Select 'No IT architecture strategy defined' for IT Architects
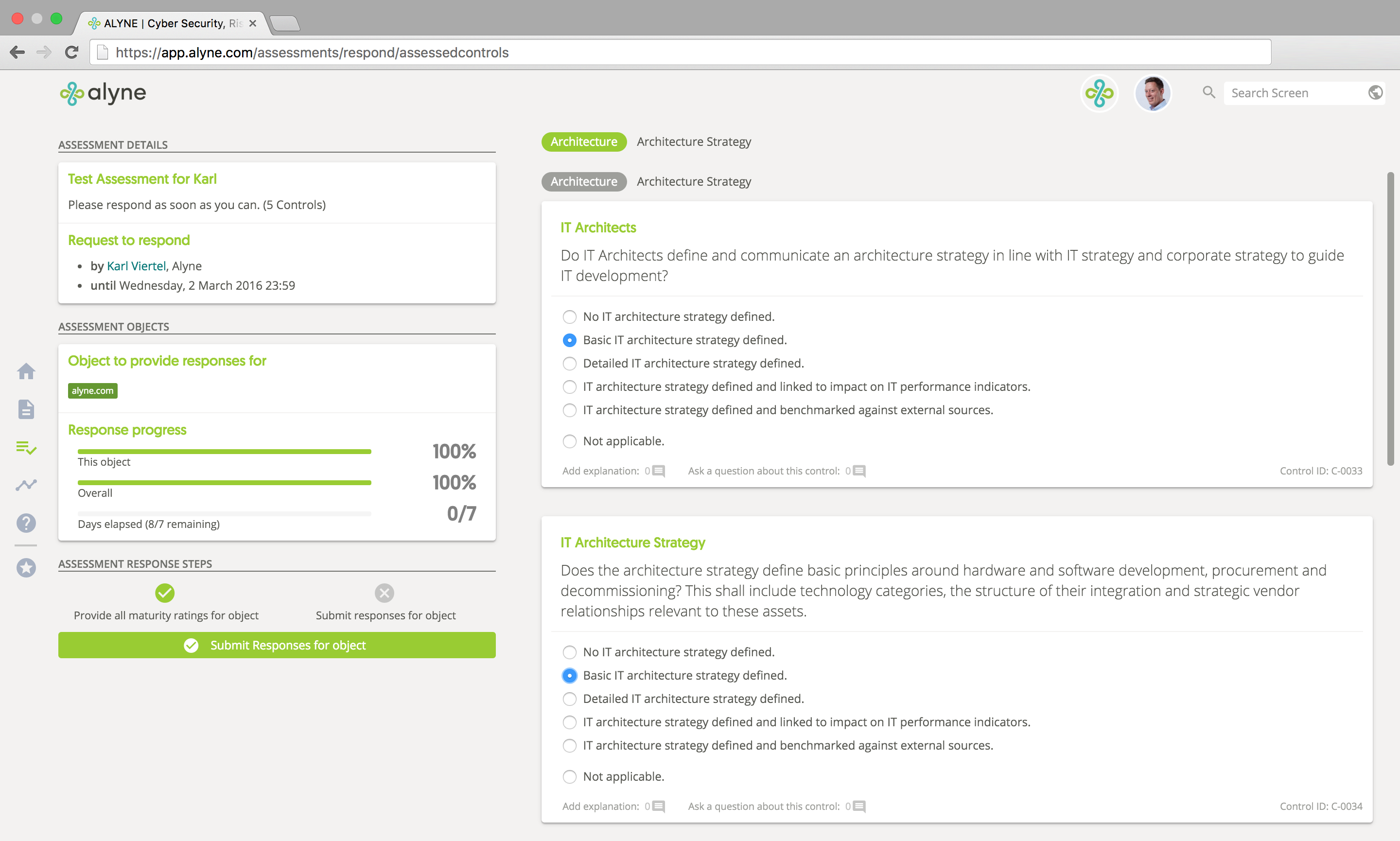Viewport: 1400px width, 841px height. 569,317
